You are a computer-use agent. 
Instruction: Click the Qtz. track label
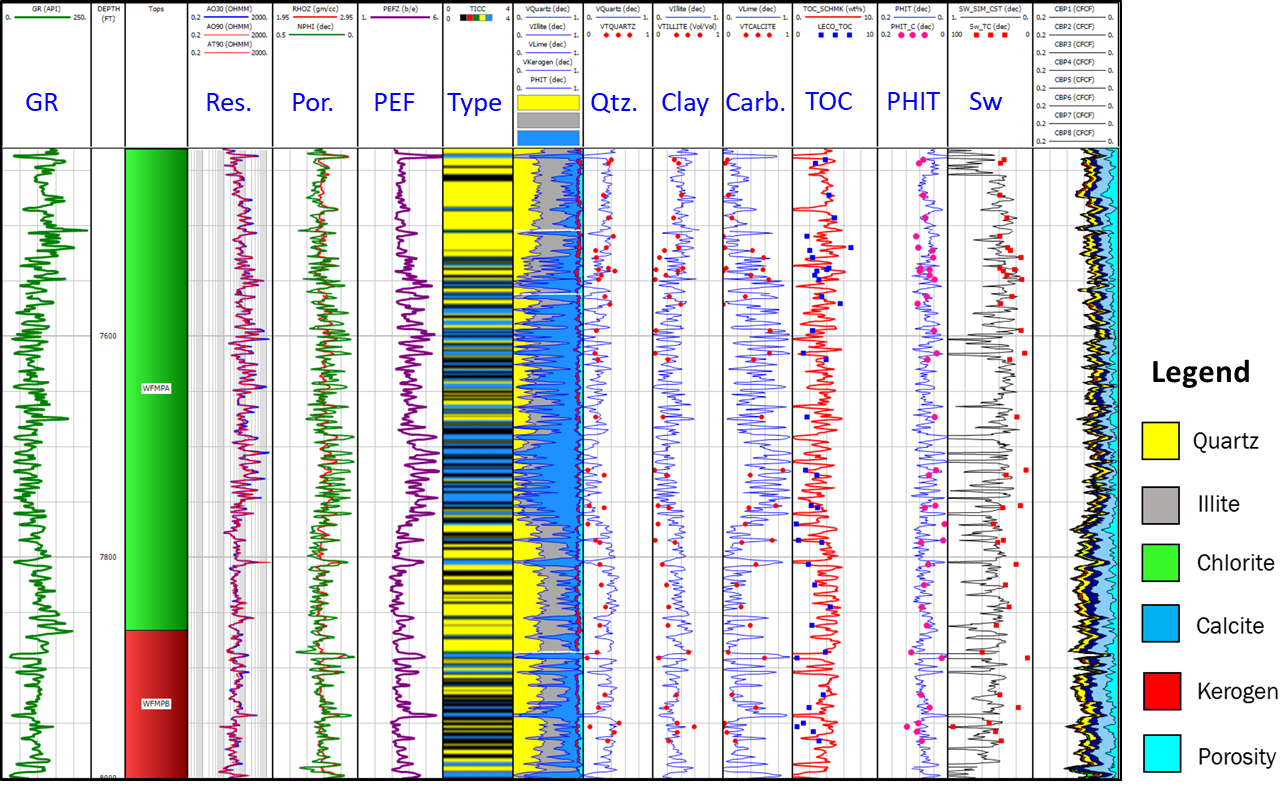614,102
